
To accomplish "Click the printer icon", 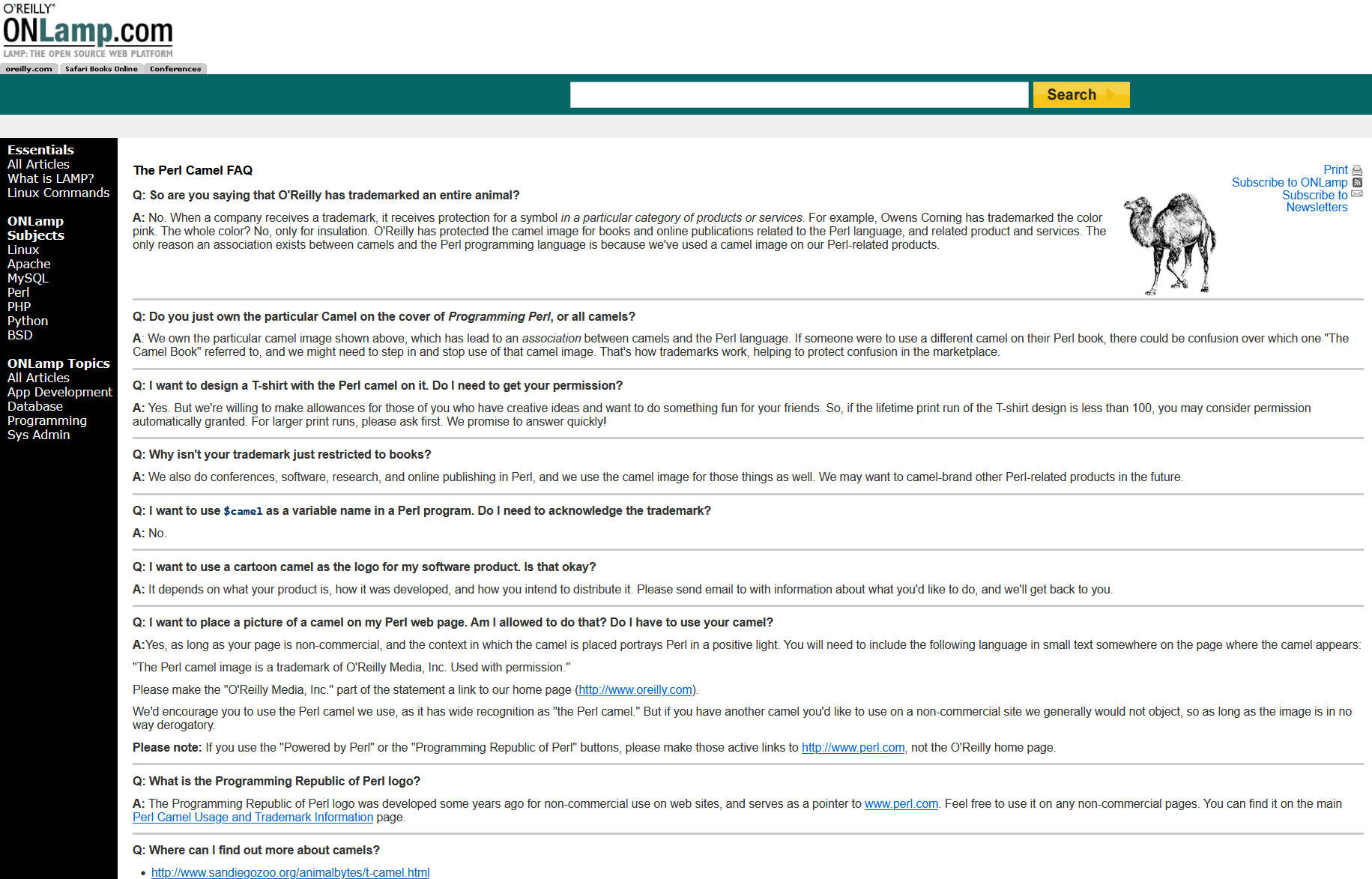I will [x=1357, y=170].
